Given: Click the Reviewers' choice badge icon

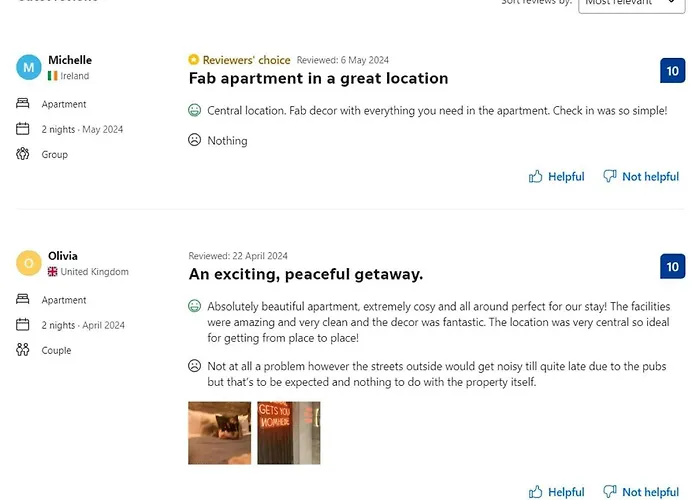Looking at the screenshot, I should coord(194,60).
